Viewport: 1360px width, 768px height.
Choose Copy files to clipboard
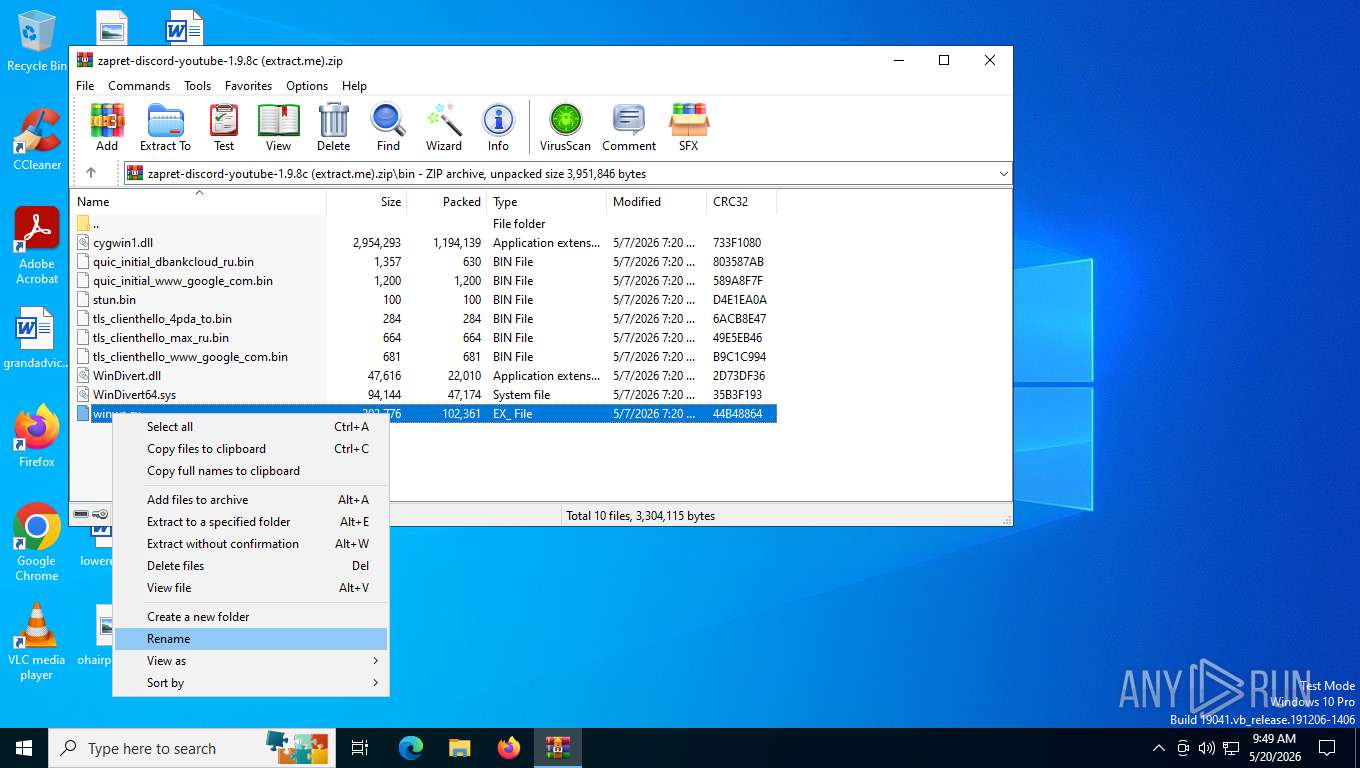[x=251, y=449]
